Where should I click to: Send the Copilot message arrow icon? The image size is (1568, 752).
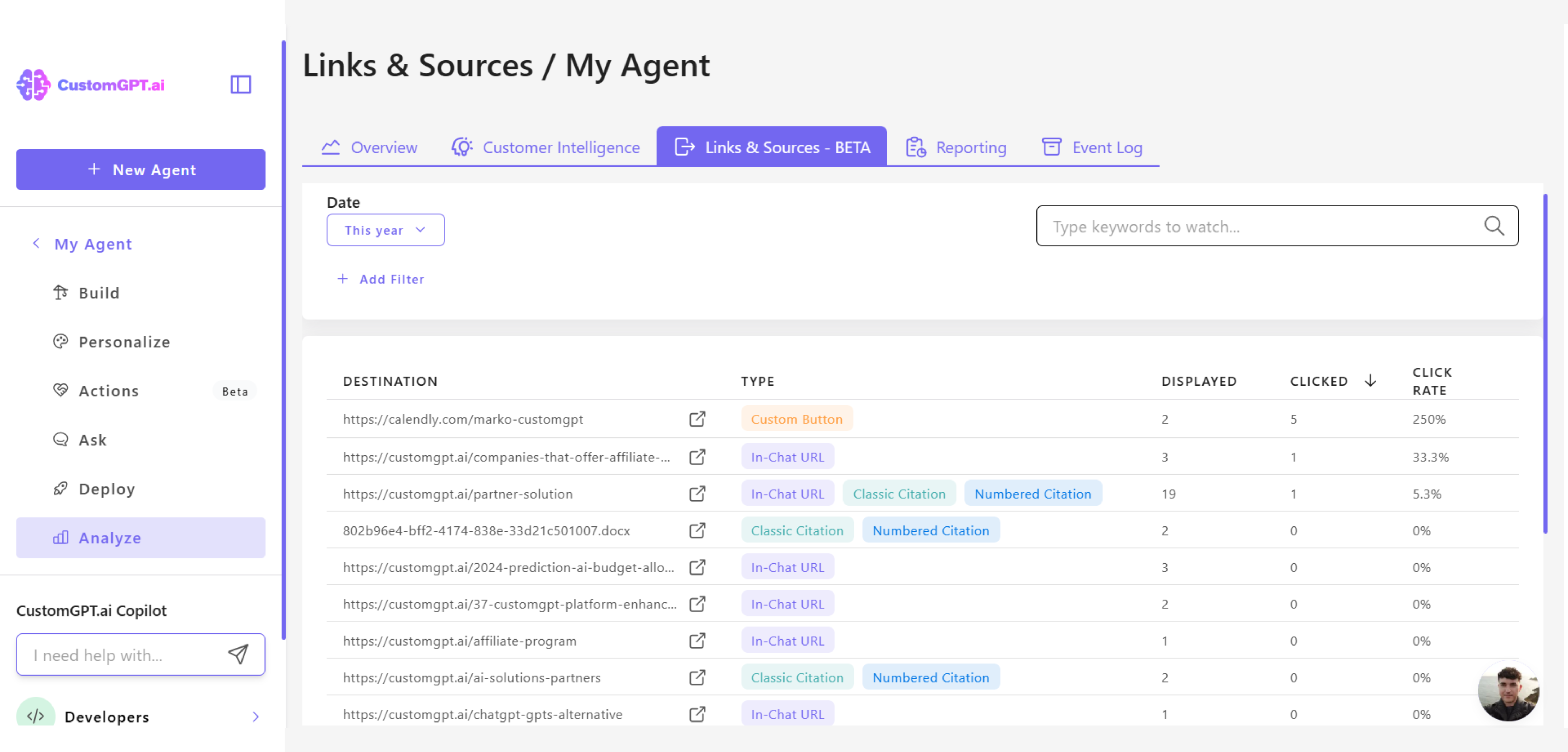tap(238, 654)
